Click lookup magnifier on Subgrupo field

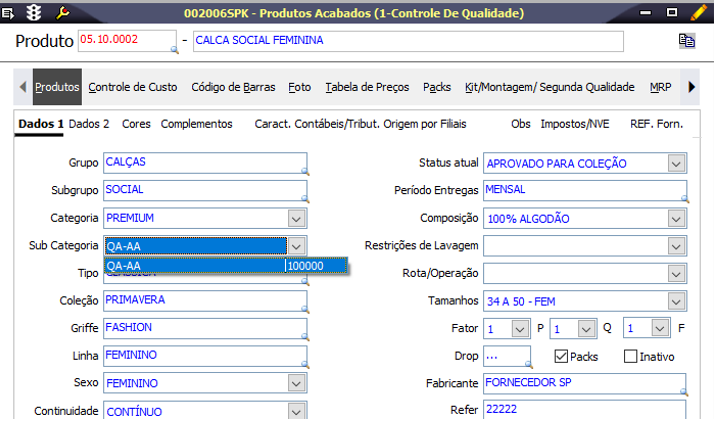(305, 198)
